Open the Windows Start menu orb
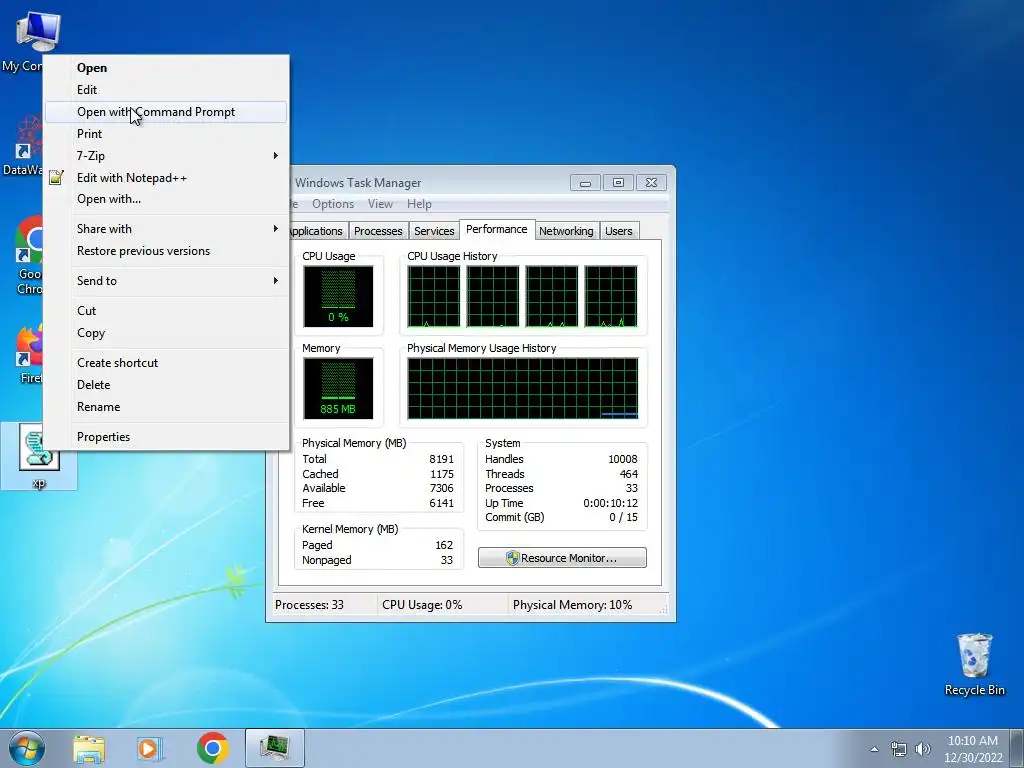This screenshot has width=1024, height=768. click(27, 748)
